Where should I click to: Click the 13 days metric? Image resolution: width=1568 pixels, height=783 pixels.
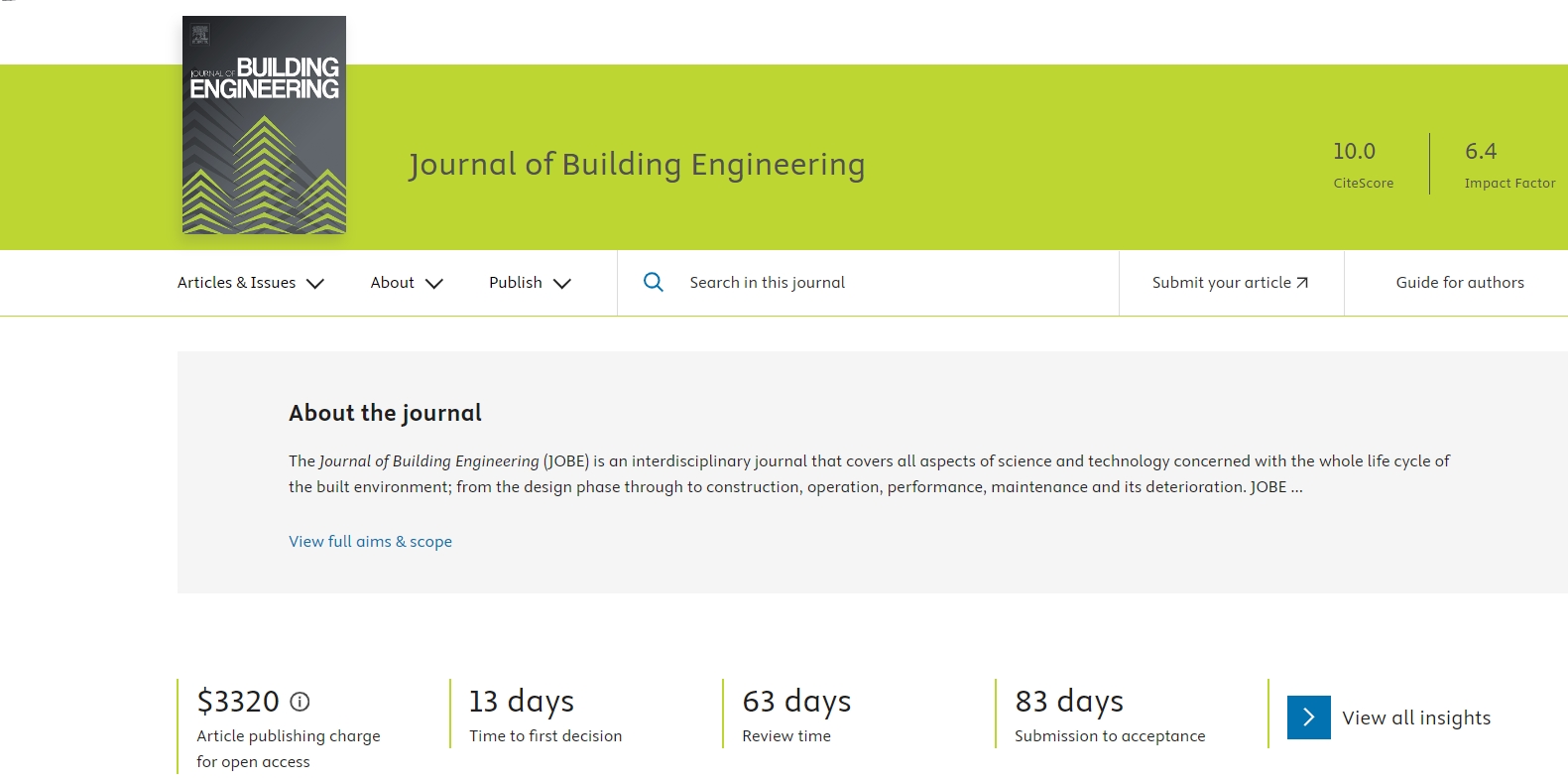pos(522,702)
